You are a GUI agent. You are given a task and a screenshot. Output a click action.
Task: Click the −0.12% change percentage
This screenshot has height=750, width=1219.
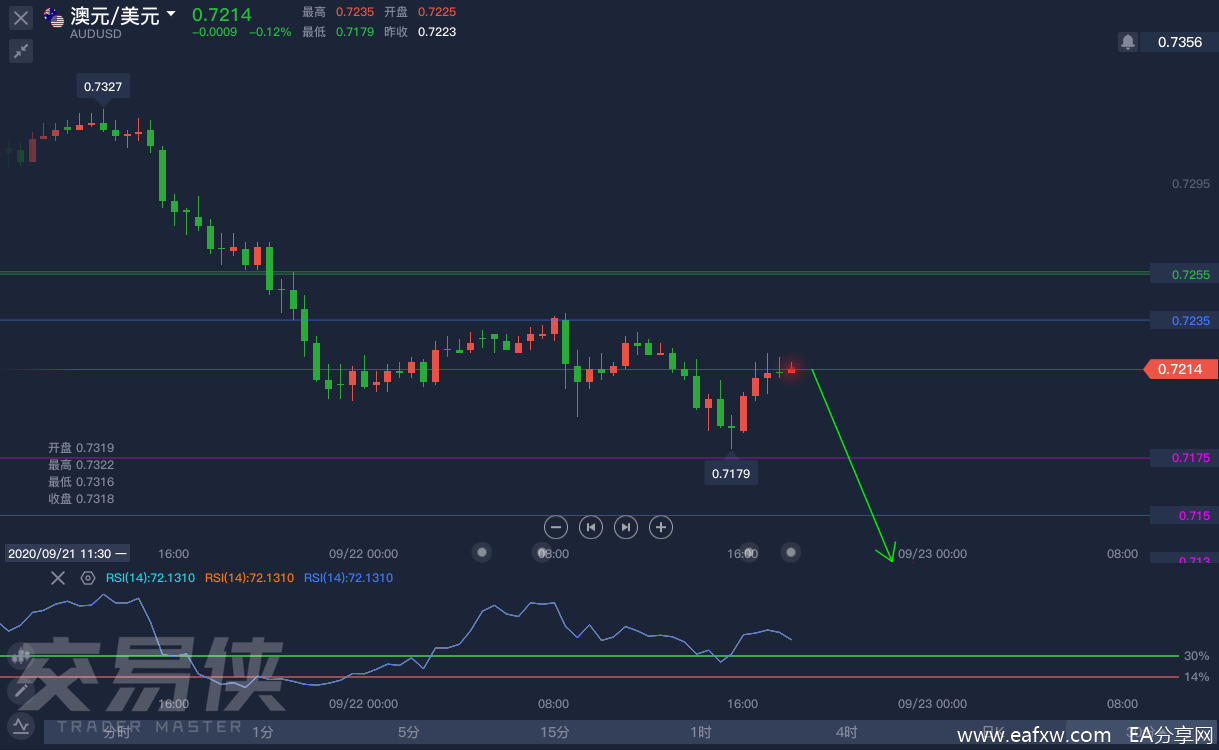click(x=270, y=32)
